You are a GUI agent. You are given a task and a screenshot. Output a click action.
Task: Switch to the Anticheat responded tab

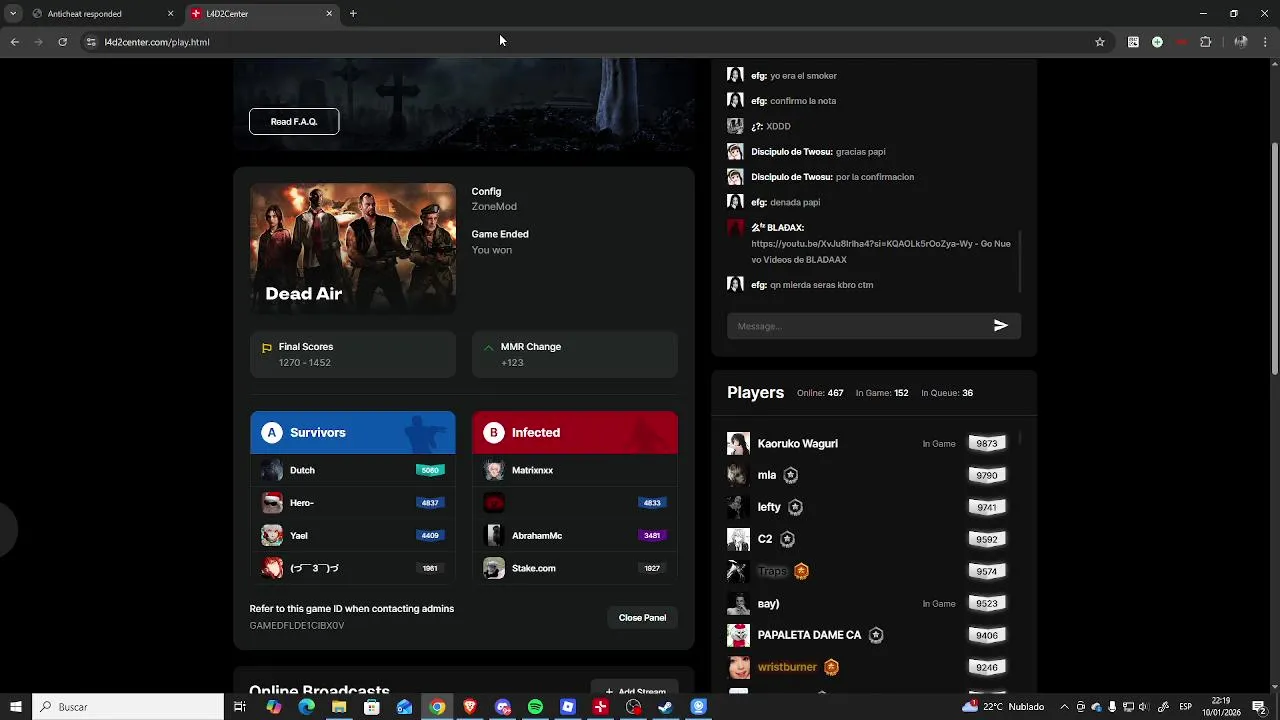(101, 13)
